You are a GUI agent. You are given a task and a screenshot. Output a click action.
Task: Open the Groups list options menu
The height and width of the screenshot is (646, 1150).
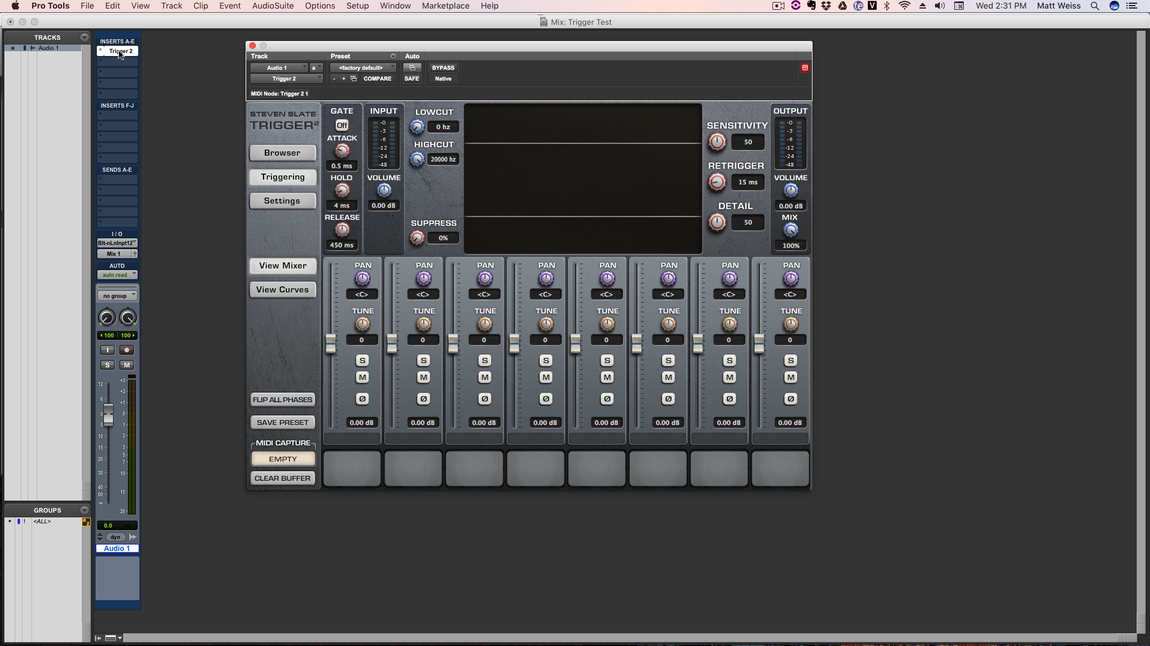pos(84,510)
